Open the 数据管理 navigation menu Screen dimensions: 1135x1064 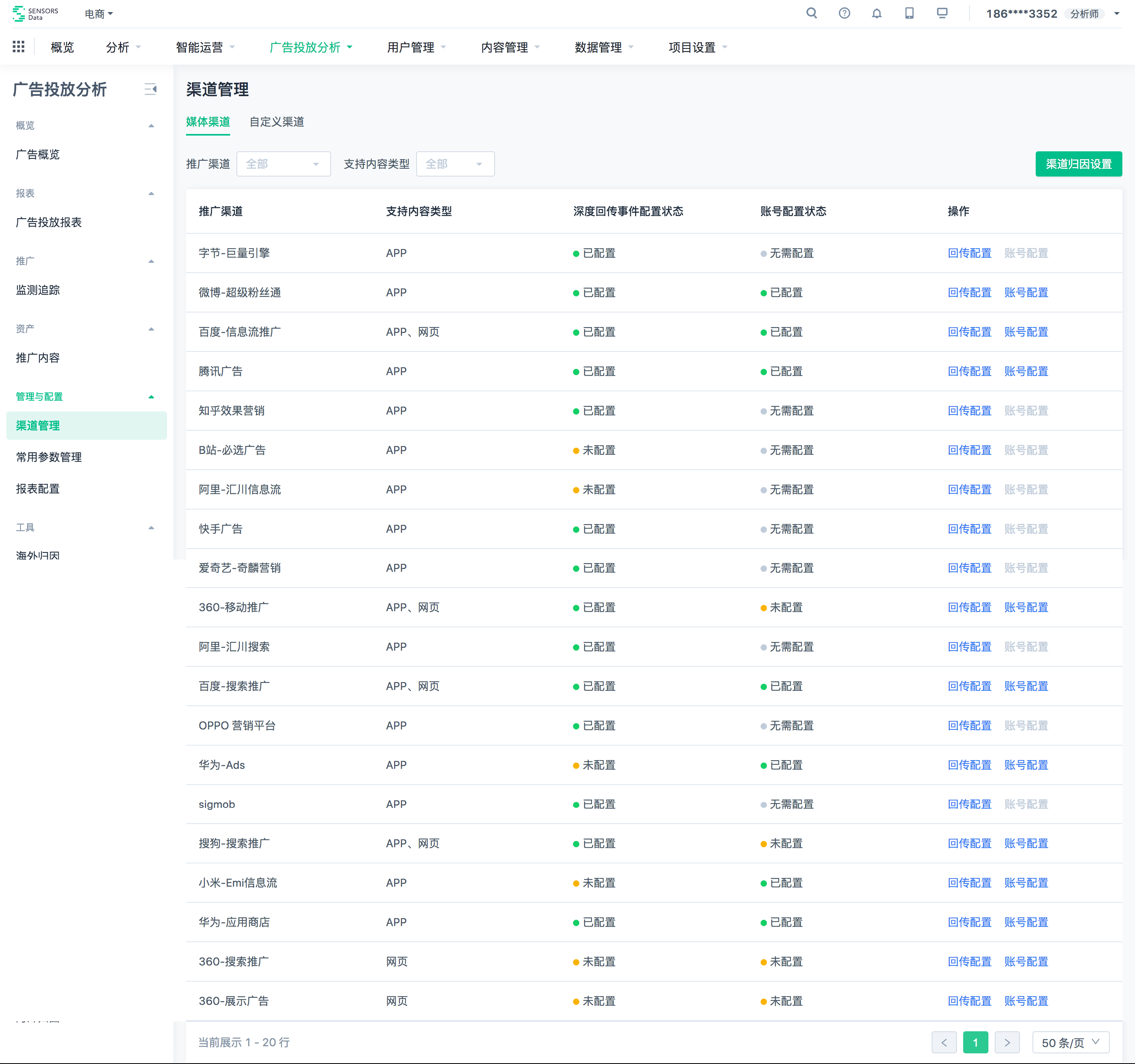[x=605, y=47]
